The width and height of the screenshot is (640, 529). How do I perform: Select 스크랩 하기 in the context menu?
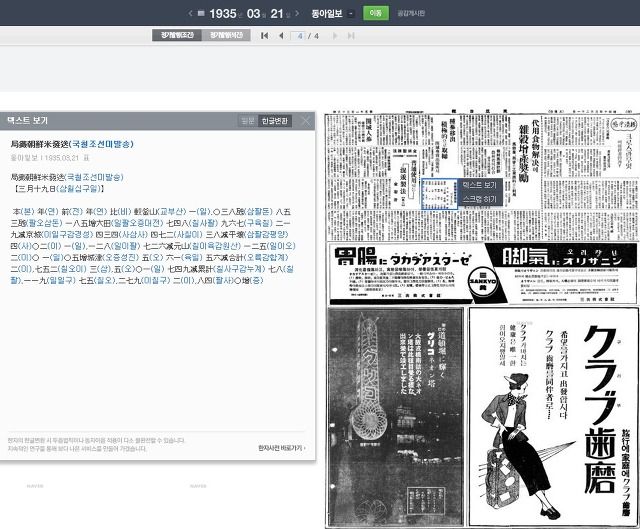click(x=479, y=199)
